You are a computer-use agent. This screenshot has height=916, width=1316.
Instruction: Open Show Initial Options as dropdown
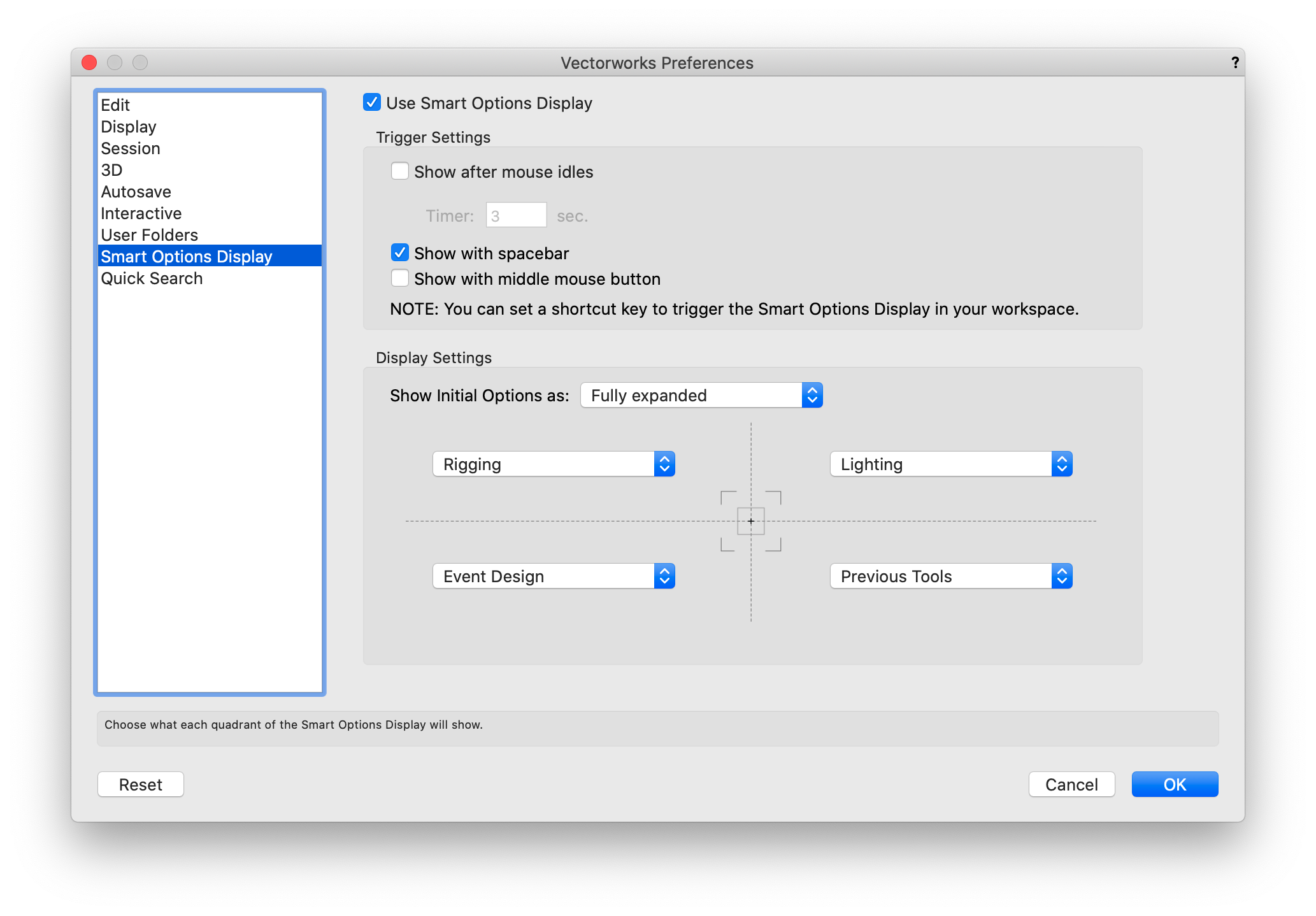click(701, 396)
